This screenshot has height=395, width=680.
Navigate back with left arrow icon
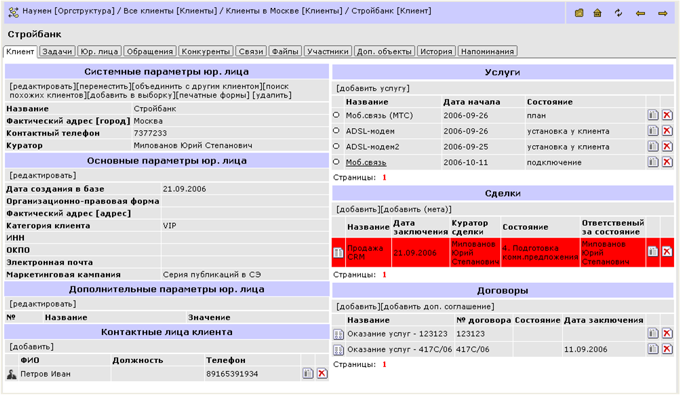tap(640, 13)
